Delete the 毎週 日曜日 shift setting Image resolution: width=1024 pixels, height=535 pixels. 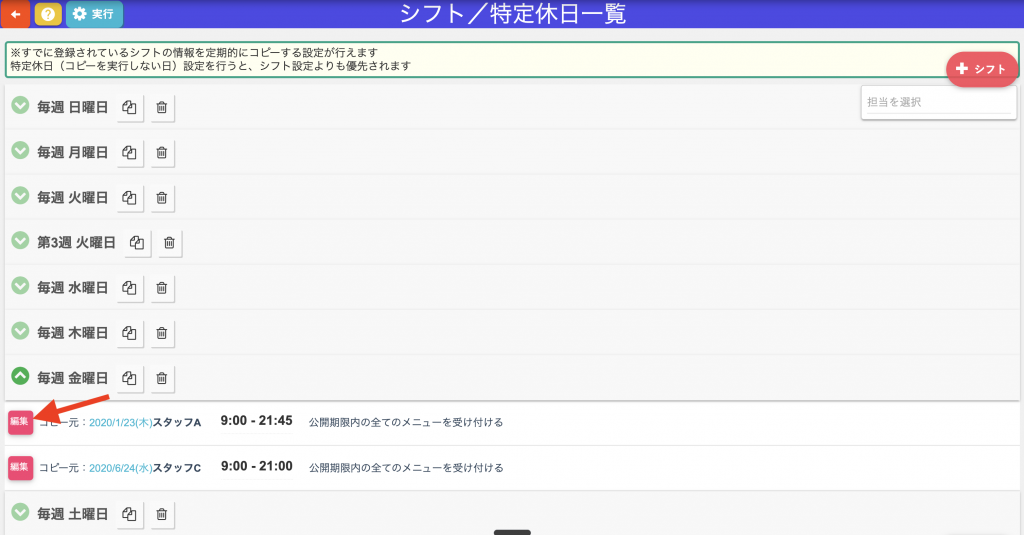[x=162, y=108]
